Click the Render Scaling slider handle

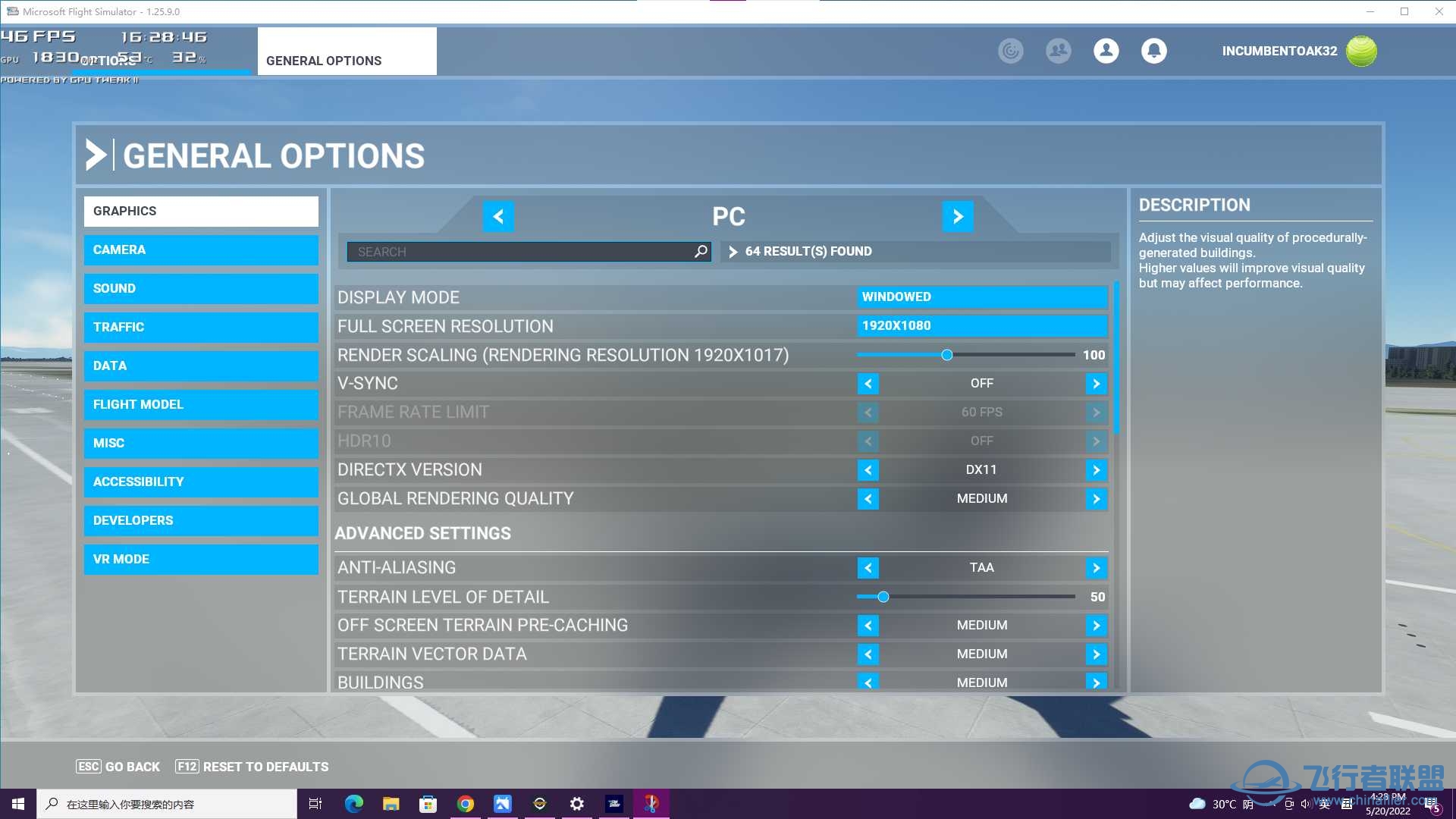tap(946, 355)
